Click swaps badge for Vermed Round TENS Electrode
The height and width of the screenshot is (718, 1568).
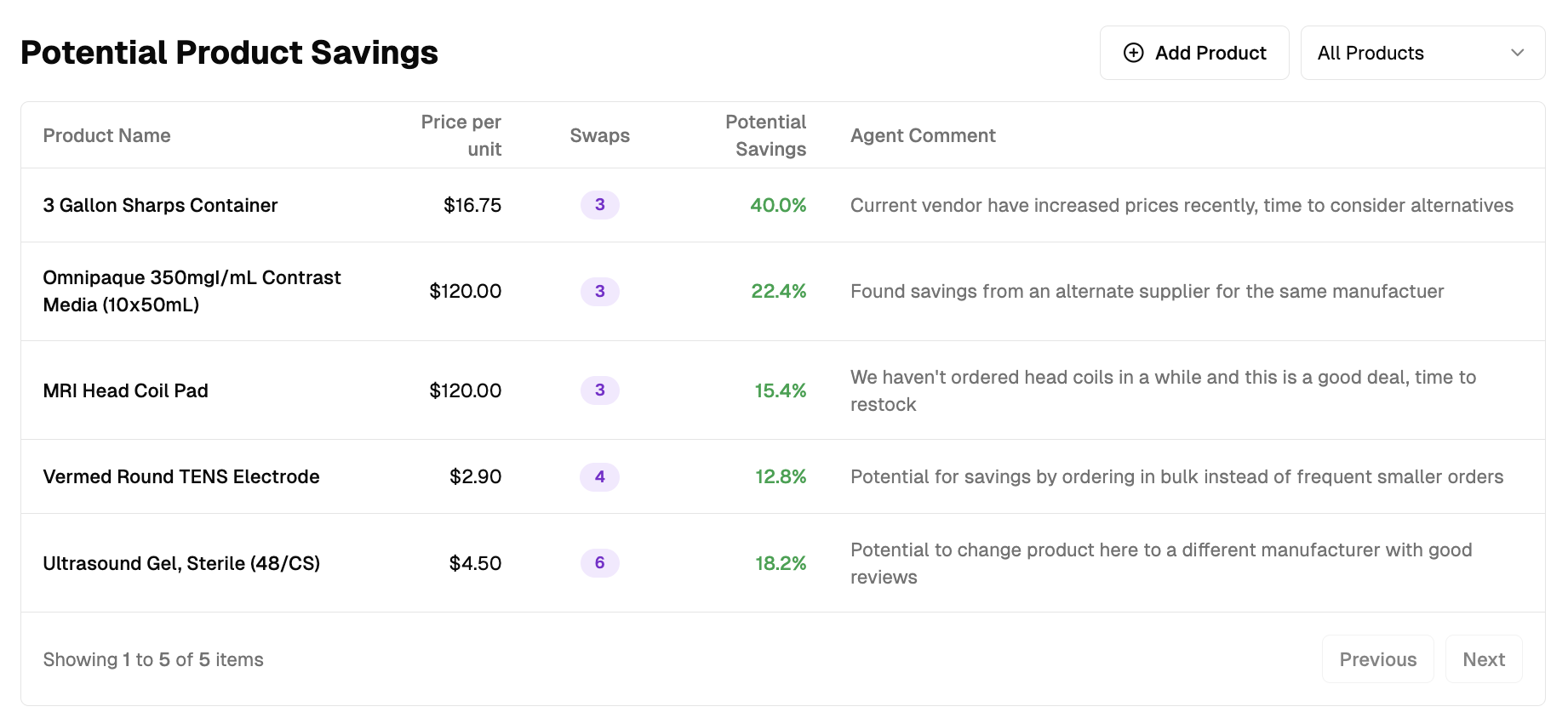tap(599, 476)
